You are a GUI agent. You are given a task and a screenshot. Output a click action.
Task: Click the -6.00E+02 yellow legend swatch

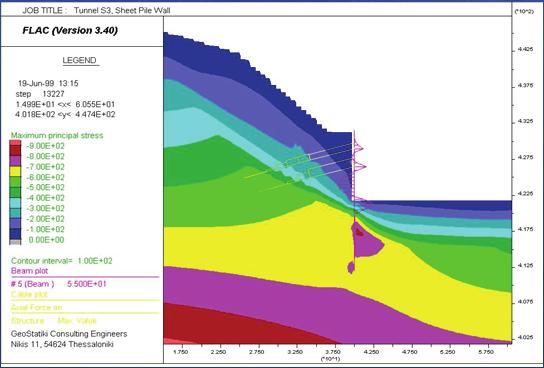tap(15, 171)
